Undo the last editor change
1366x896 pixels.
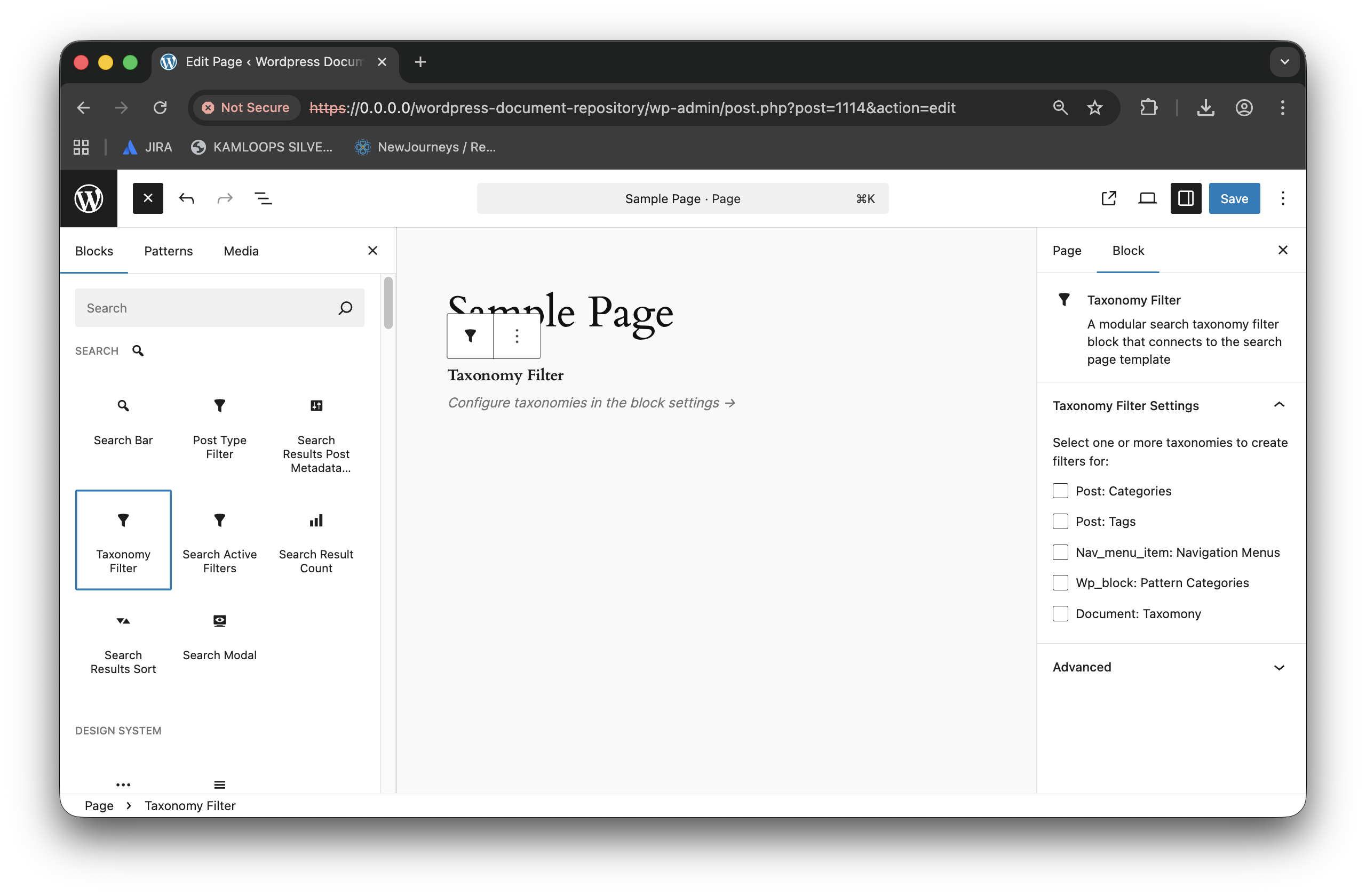(x=187, y=198)
